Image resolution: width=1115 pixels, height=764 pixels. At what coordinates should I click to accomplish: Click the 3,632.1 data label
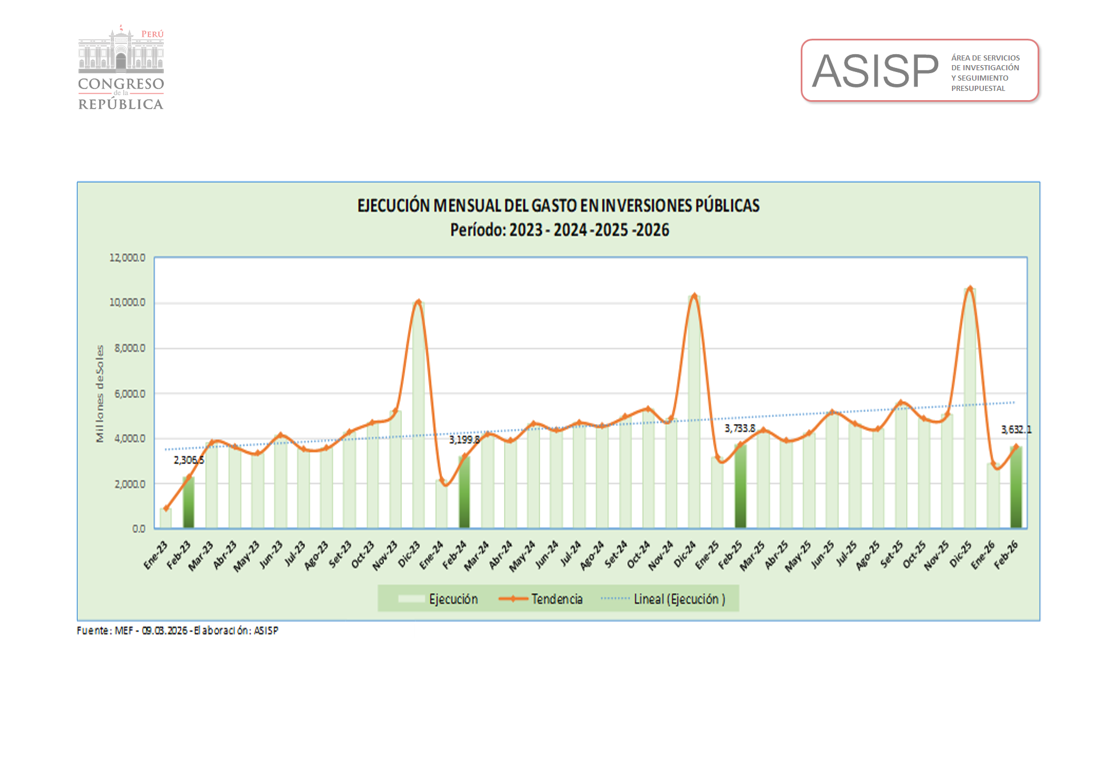pos(1016,430)
